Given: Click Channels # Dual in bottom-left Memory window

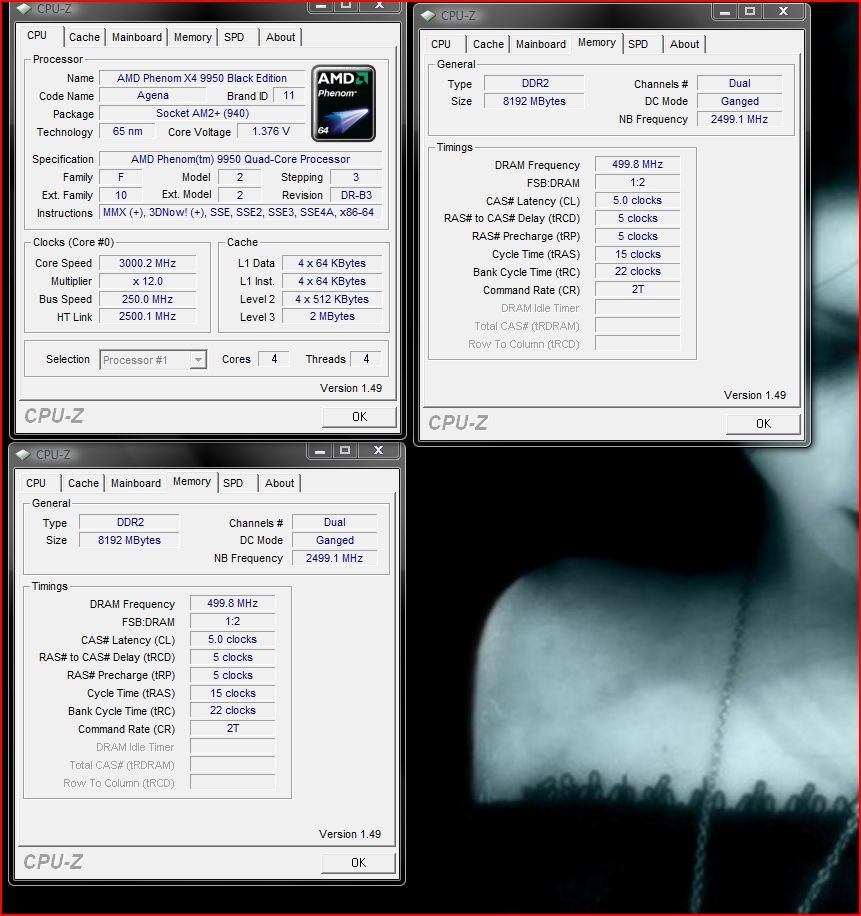Looking at the screenshot, I should coord(335,522).
